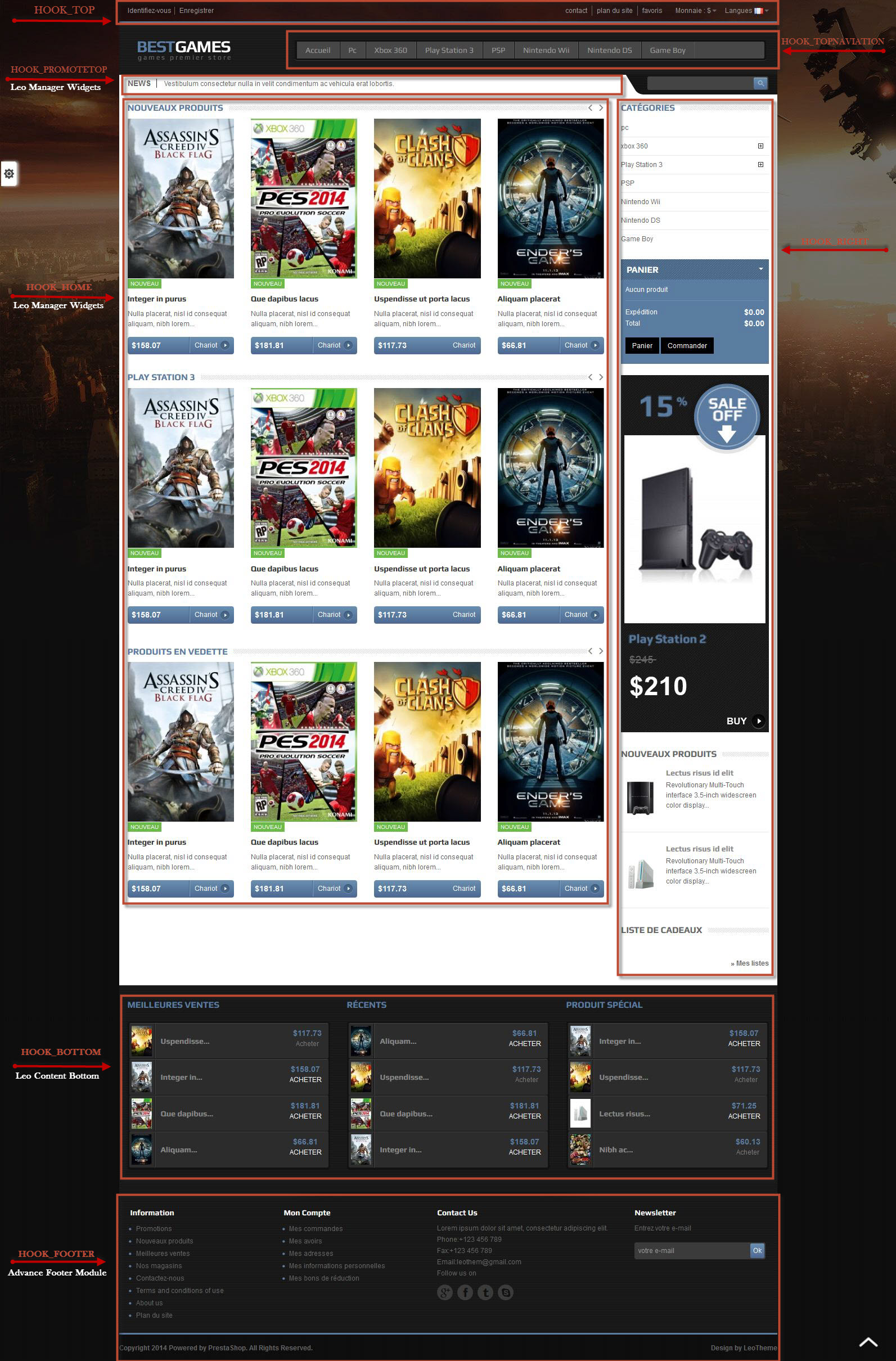Open the Pc menu item
Screen dimensions: 896x1361
tap(352, 49)
